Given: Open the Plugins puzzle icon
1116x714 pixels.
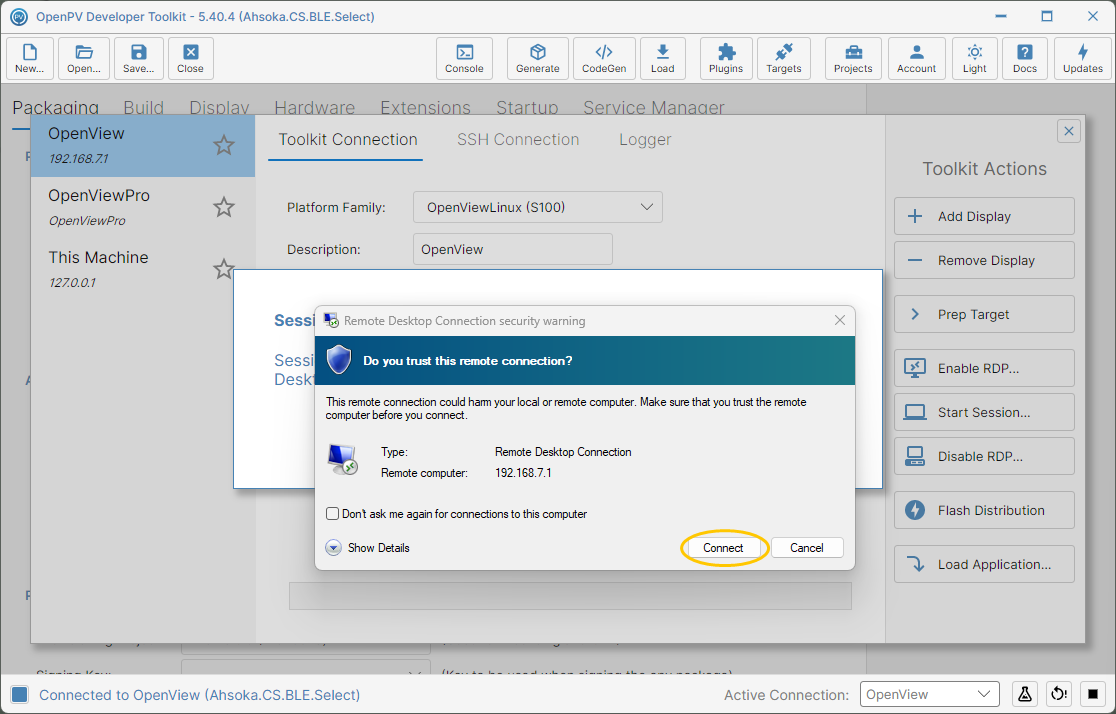Looking at the screenshot, I should 726,58.
